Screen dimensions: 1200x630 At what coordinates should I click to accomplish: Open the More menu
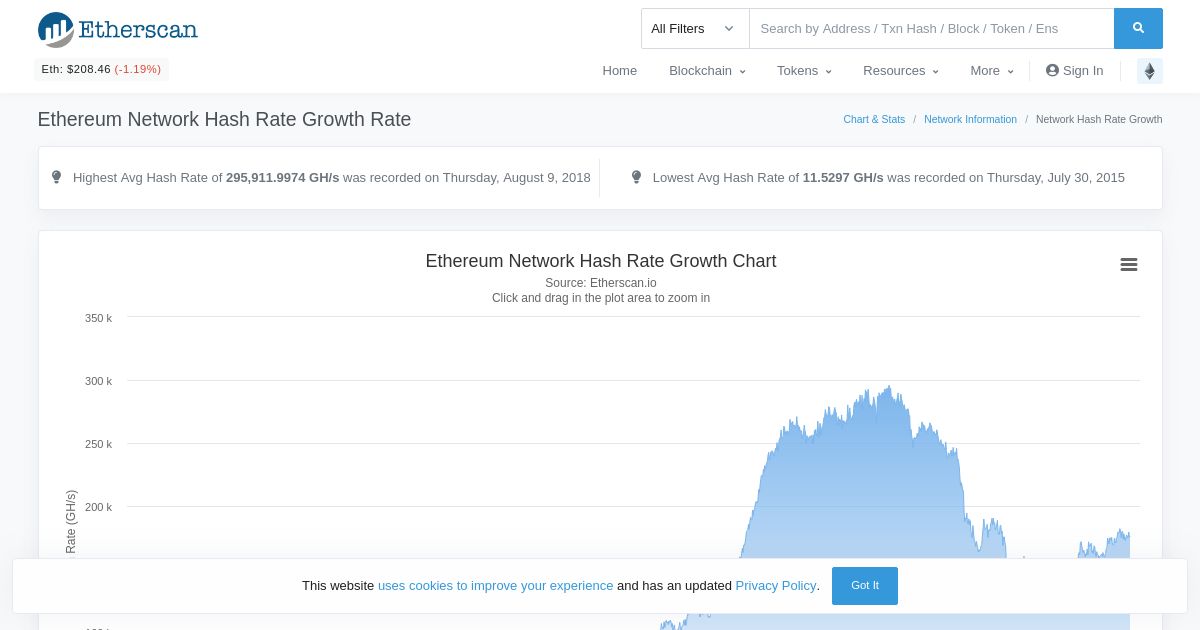pyautogui.click(x=992, y=70)
